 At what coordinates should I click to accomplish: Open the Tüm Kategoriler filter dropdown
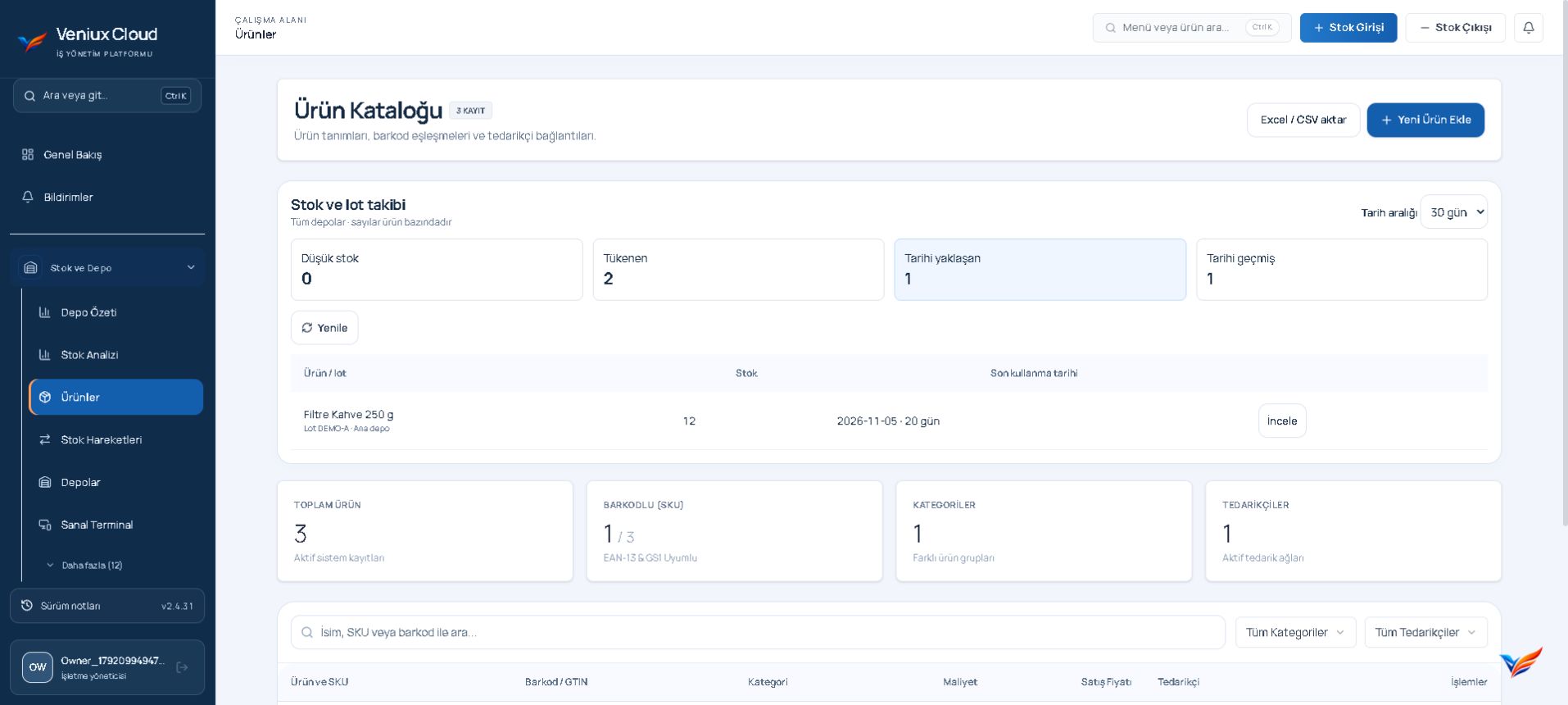coord(1295,632)
